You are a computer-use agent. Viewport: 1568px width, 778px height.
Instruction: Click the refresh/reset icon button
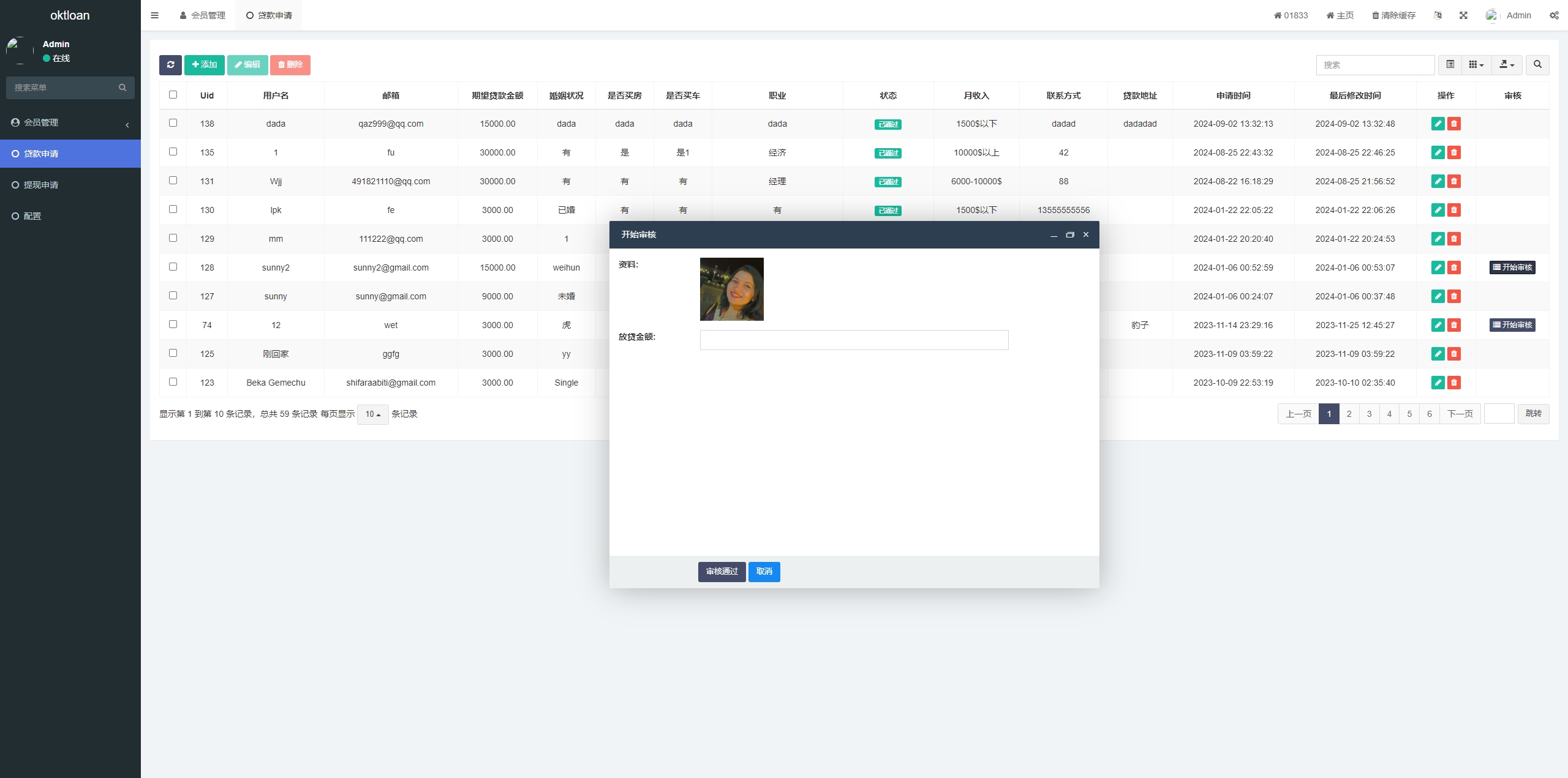170,65
